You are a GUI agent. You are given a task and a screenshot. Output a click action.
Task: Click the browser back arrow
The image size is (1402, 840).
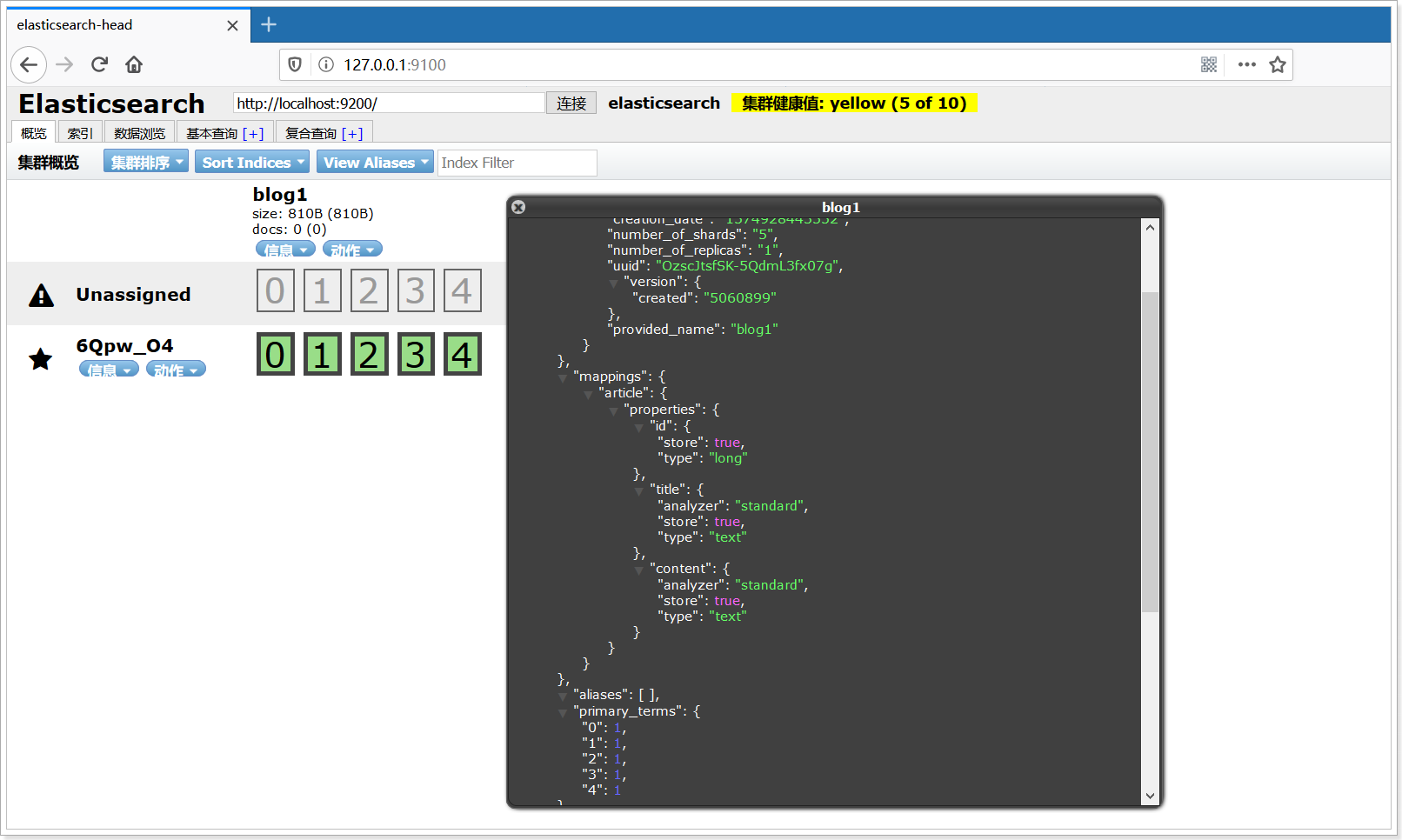tap(29, 64)
